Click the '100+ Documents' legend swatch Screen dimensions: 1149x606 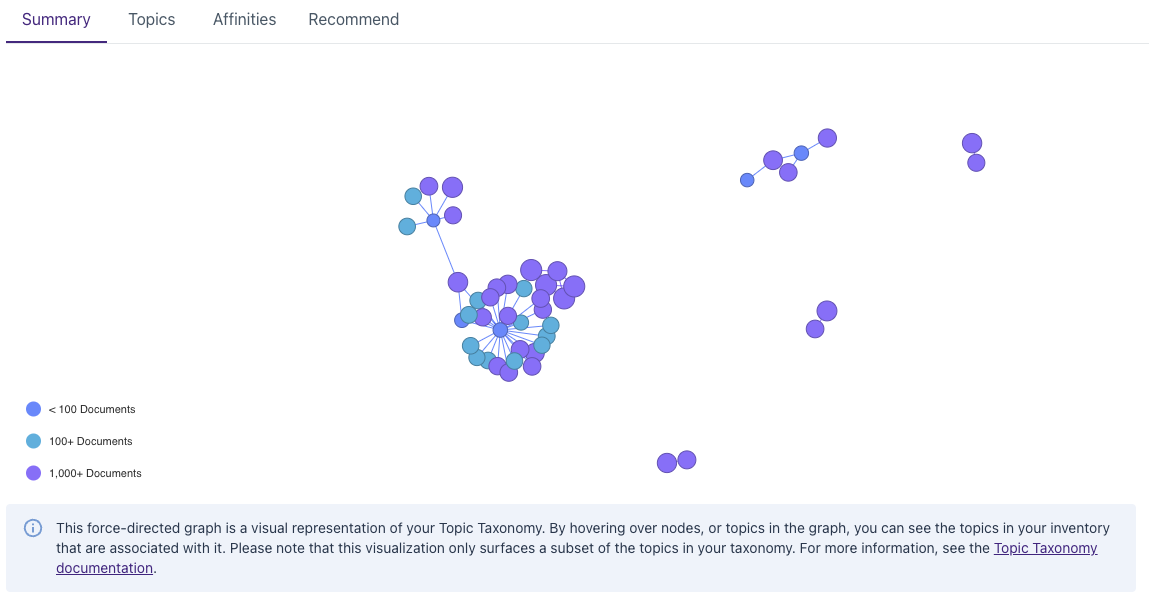tap(33, 441)
